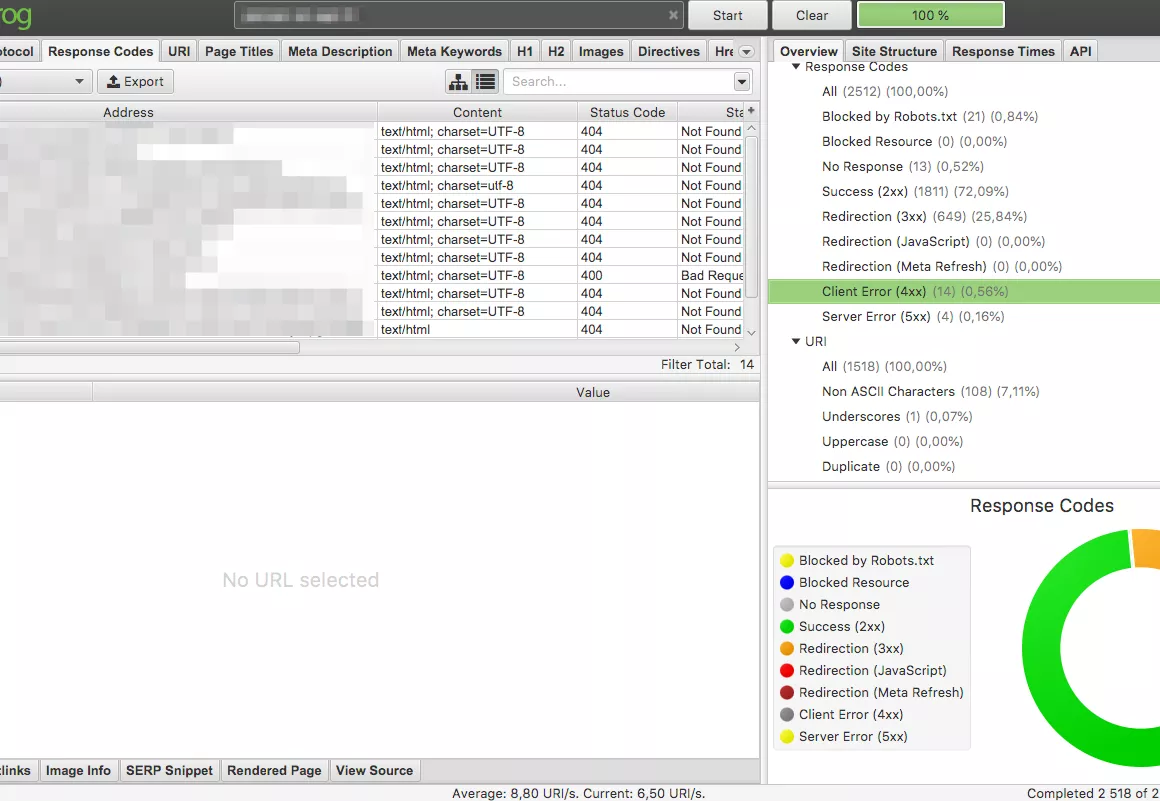The image size is (1160, 801).
Task: Click the Export button
Action: pos(135,82)
